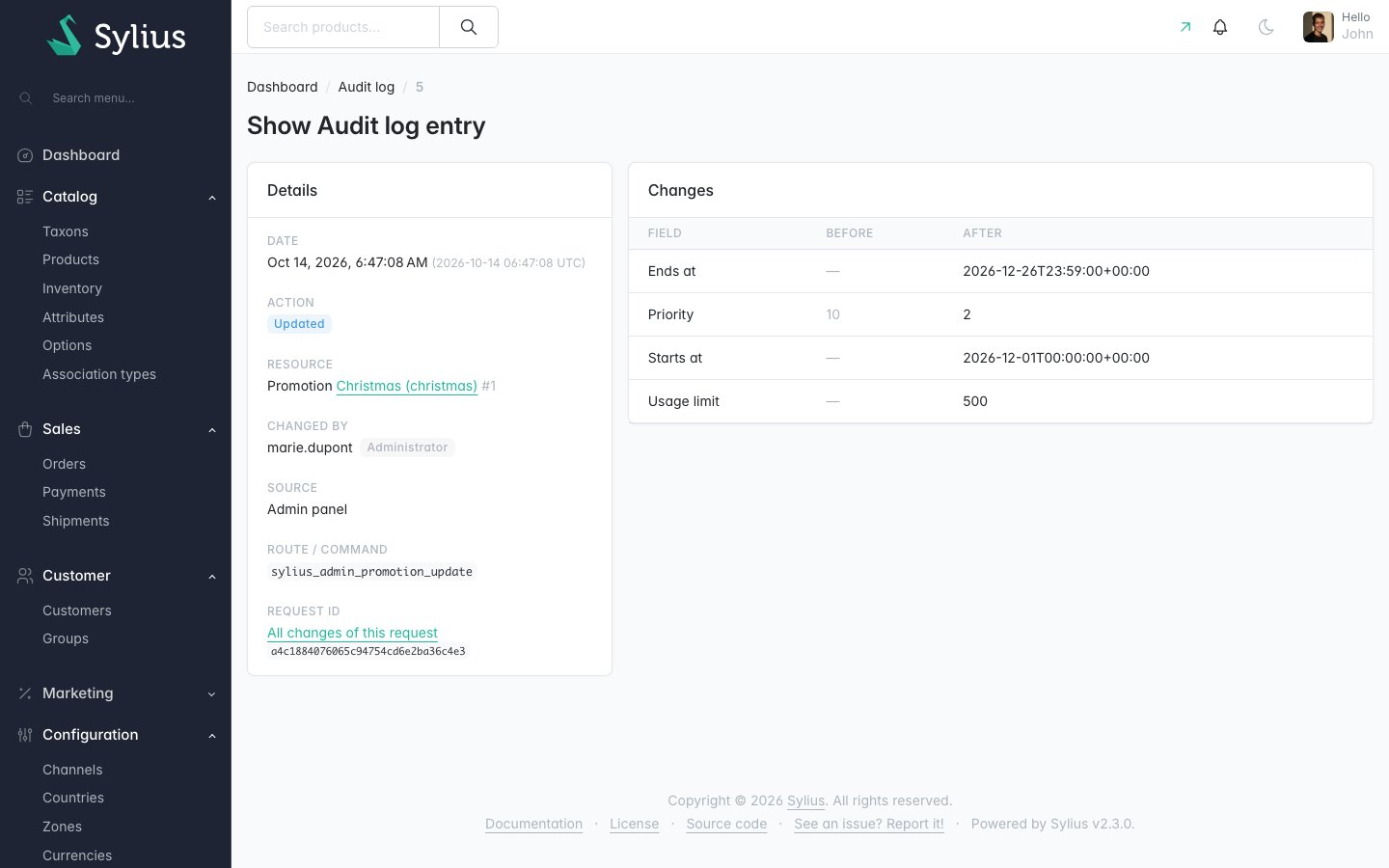Click the Priority field name cell
Viewport: 1389px width, 868px height.
point(670,314)
